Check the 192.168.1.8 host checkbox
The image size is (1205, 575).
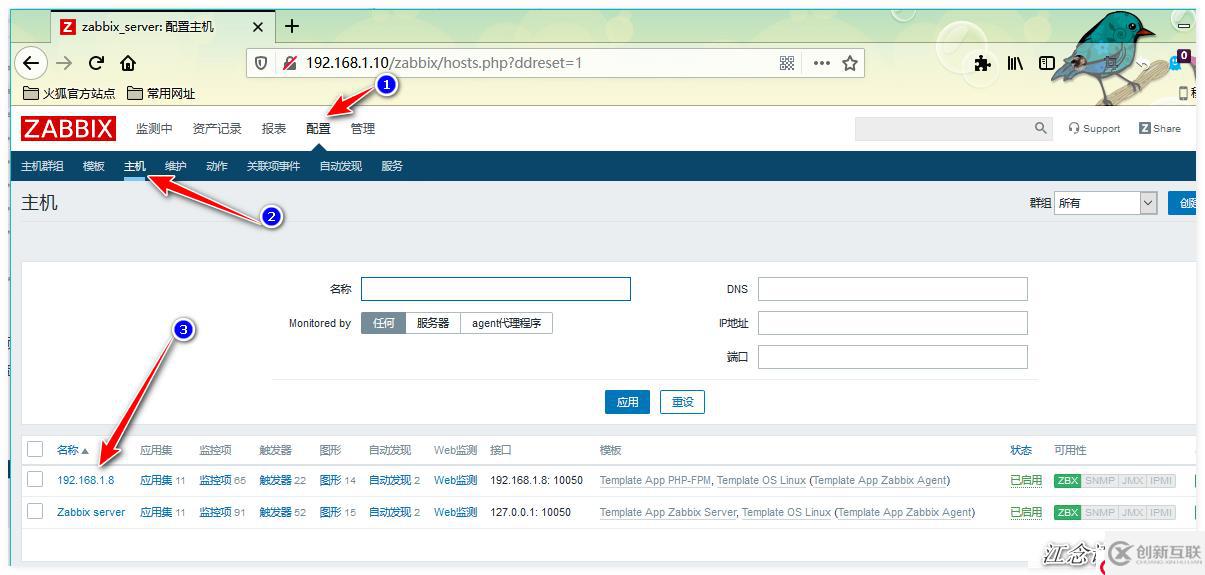(x=35, y=480)
